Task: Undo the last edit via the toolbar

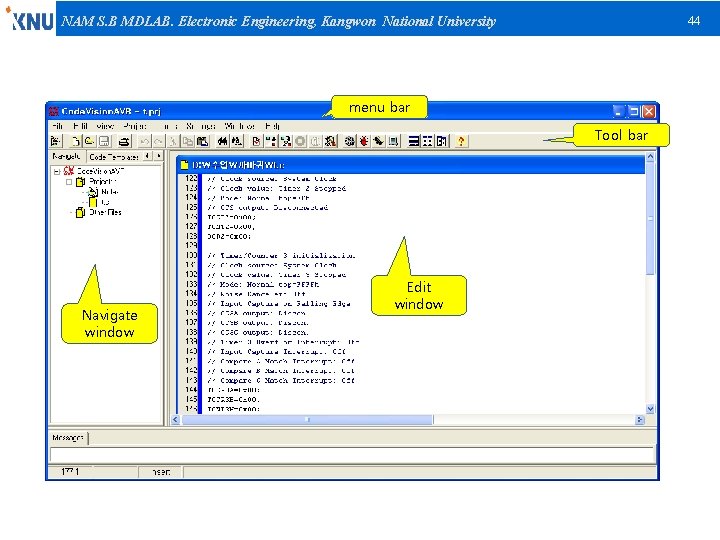Action: [x=145, y=141]
